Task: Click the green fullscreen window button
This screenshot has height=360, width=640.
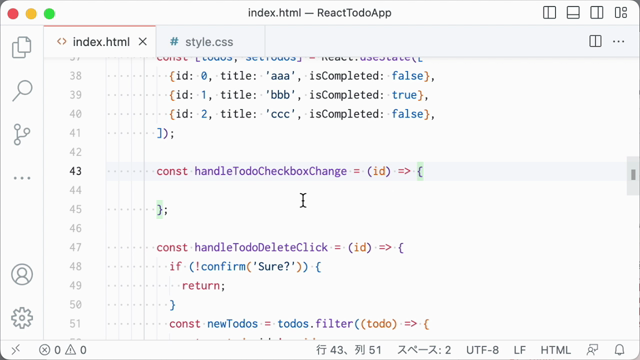Action: coord(49,13)
